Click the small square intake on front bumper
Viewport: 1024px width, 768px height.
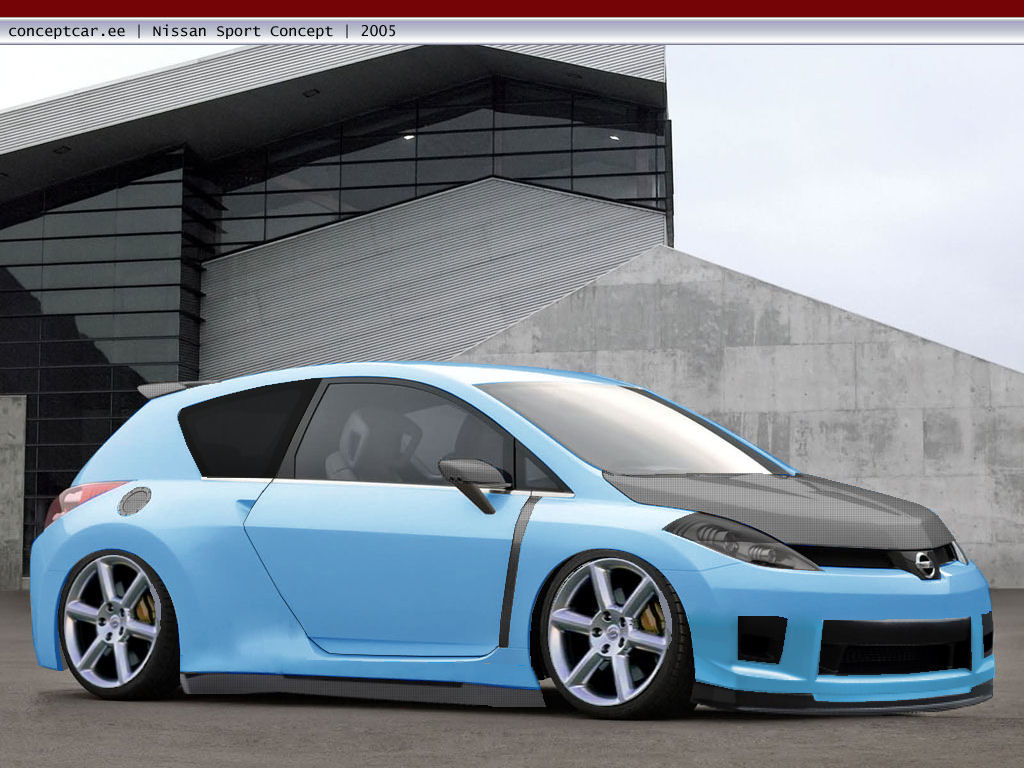(x=761, y=638)
